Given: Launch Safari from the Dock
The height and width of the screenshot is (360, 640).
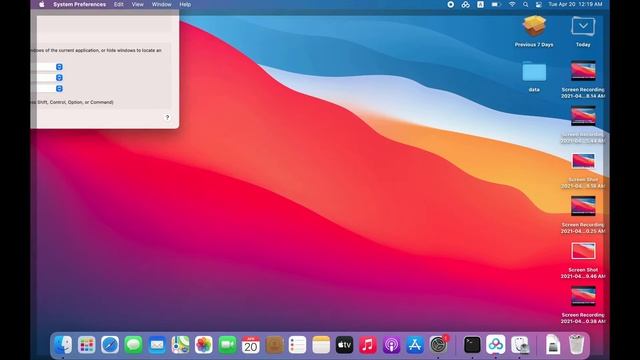Looking at the screenshot, I should 110,345.
